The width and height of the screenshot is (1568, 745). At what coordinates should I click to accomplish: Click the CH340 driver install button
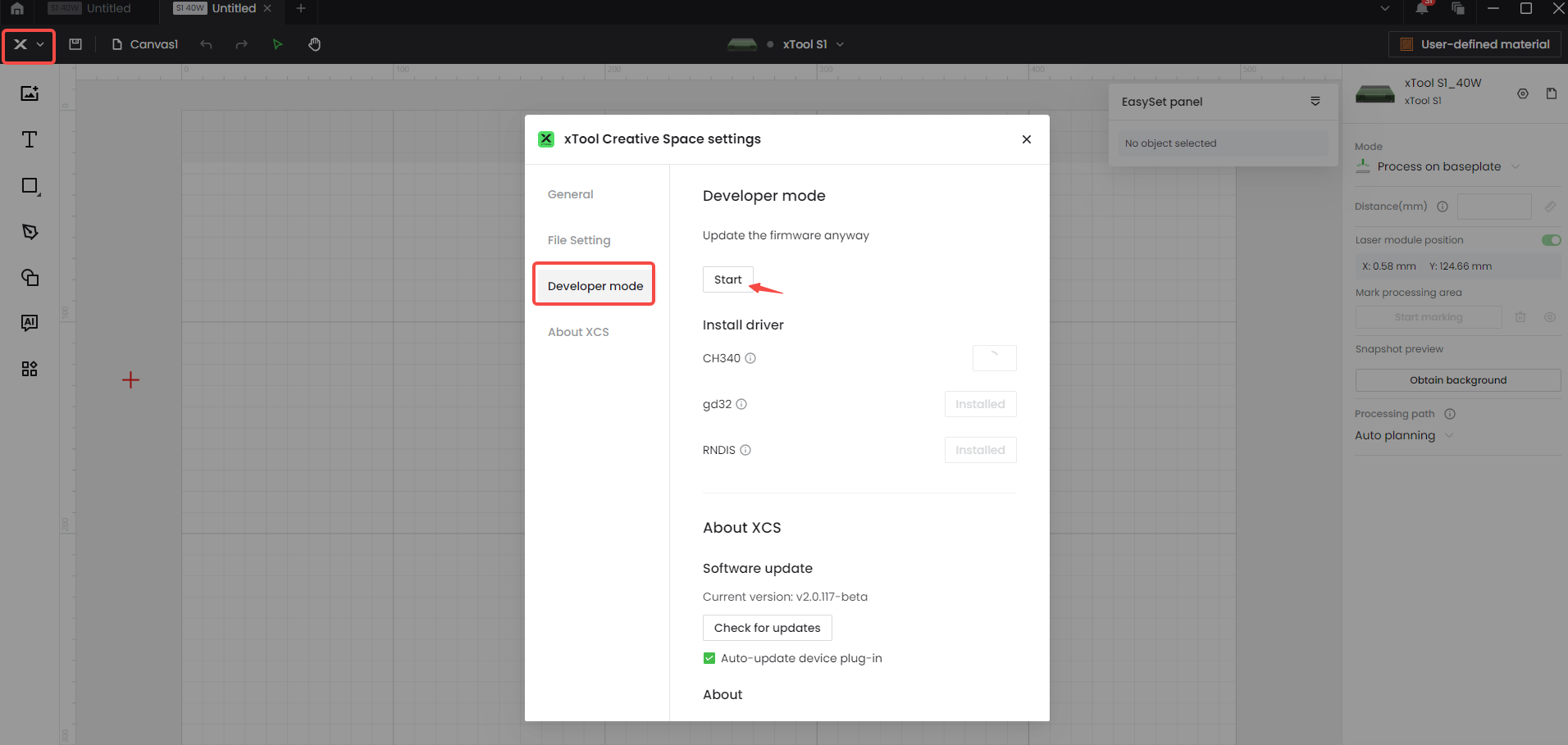(994, 358)
